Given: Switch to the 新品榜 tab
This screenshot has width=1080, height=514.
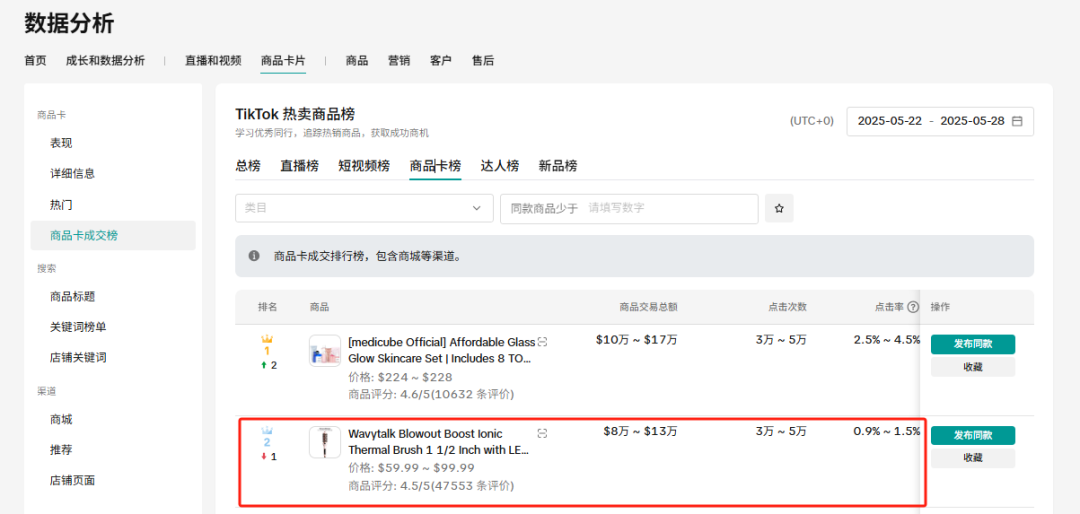Looking at the screenshot, I should [x=558, y=166].
